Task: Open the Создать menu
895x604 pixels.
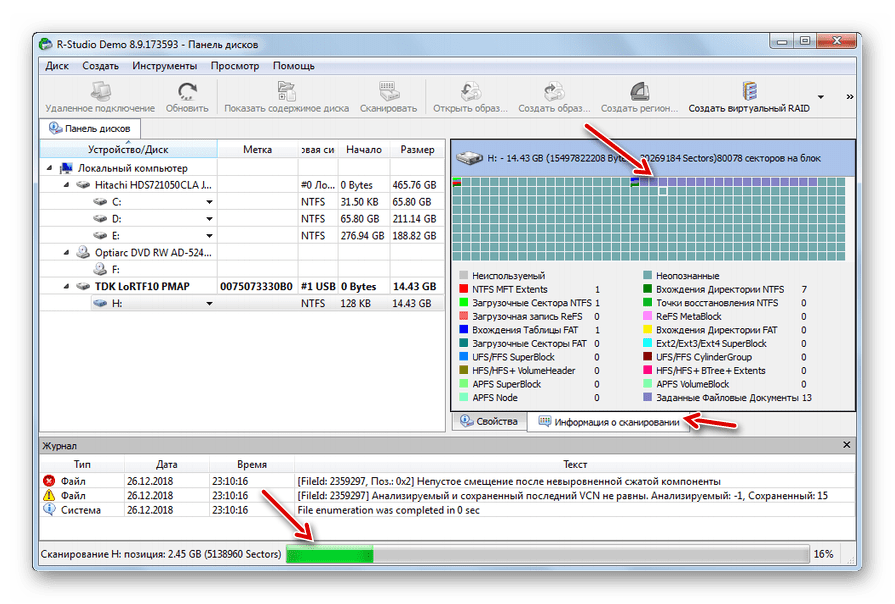Action: 100,66
